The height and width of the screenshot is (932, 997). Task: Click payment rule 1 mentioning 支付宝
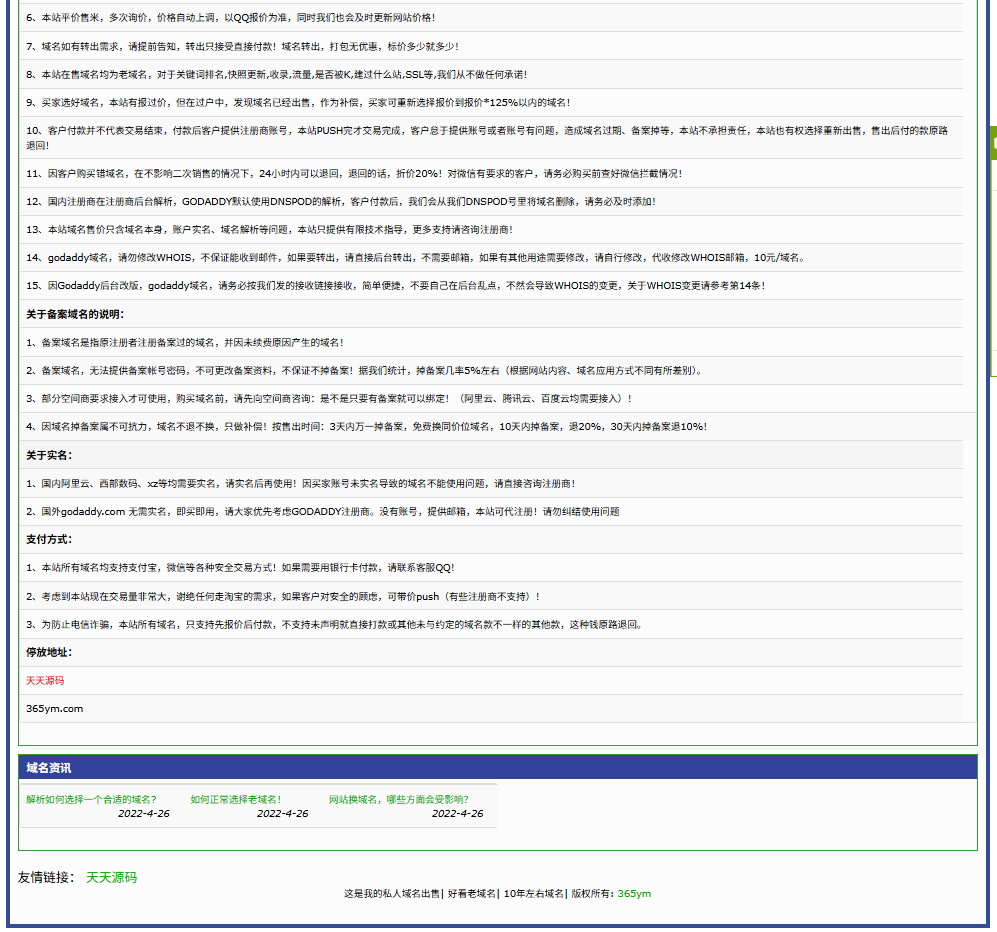click(x=240, y=568)
